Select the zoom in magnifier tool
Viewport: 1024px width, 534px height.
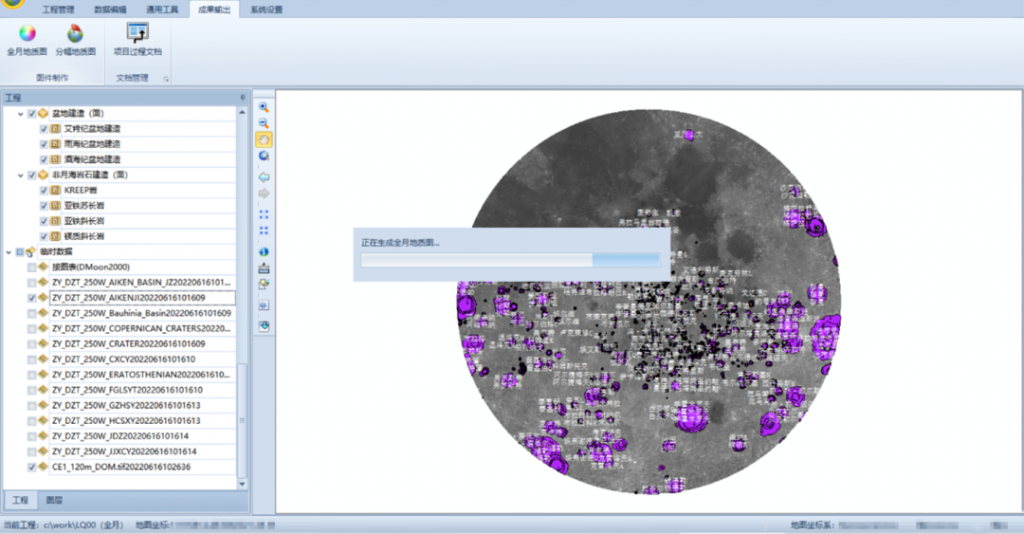(264, 107)
